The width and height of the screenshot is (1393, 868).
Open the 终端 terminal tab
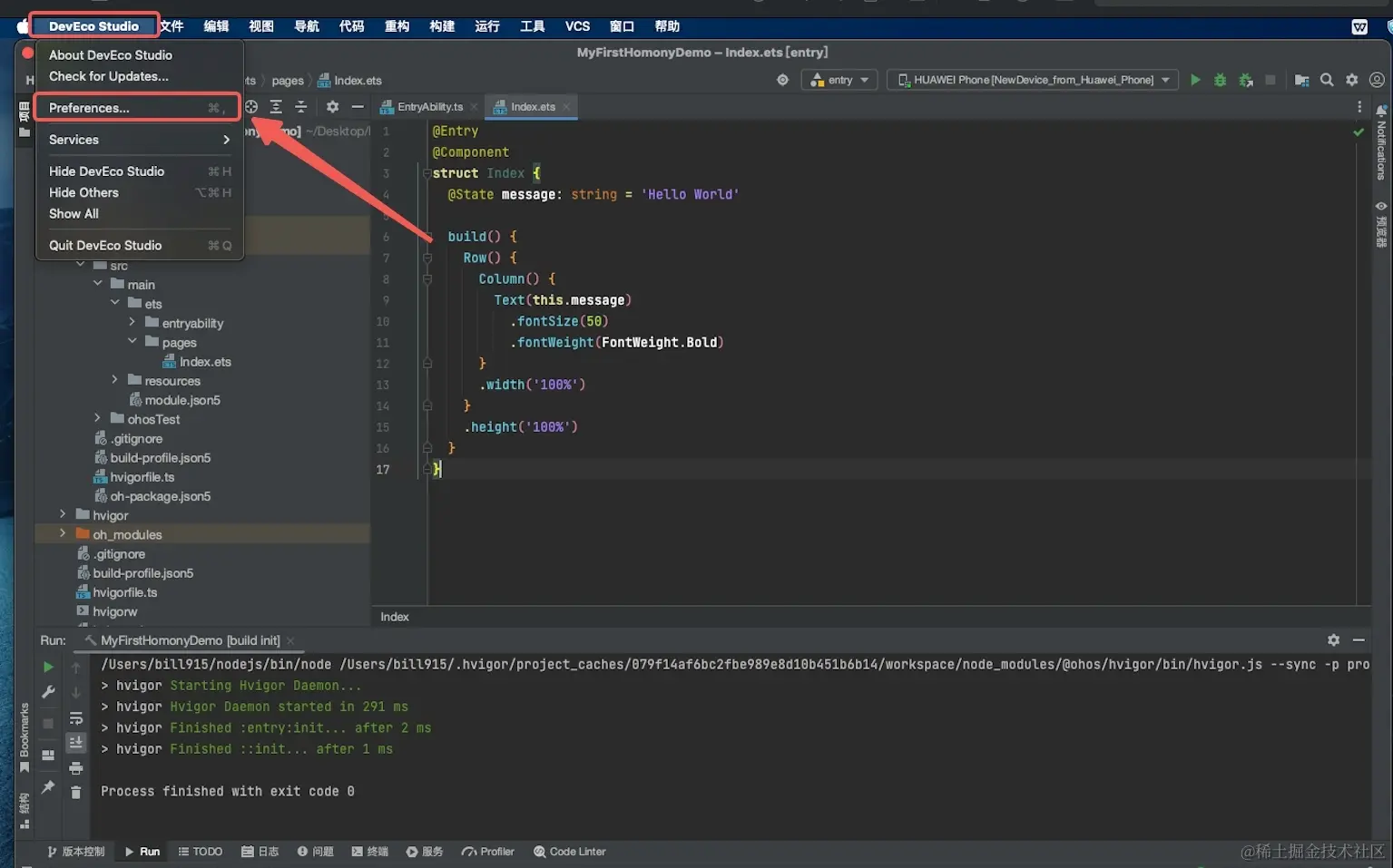(x=370, y=852)
